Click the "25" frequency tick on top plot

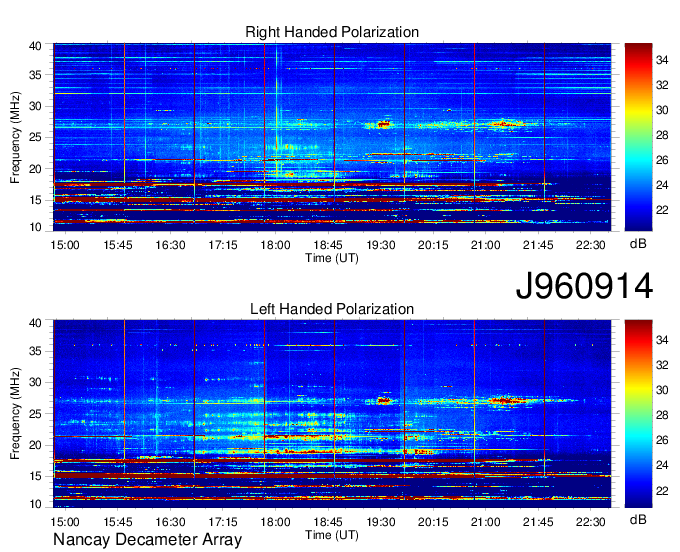tap(35, 137)
